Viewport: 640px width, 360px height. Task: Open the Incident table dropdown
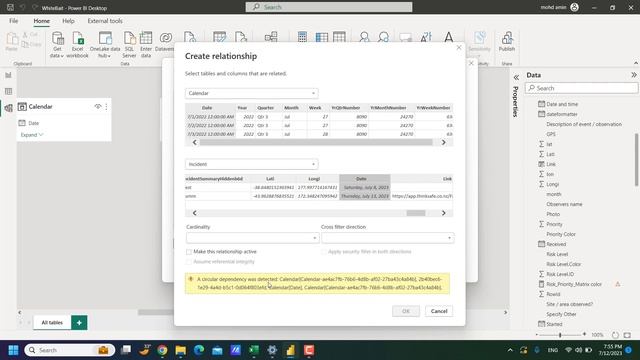pos(251,164)
